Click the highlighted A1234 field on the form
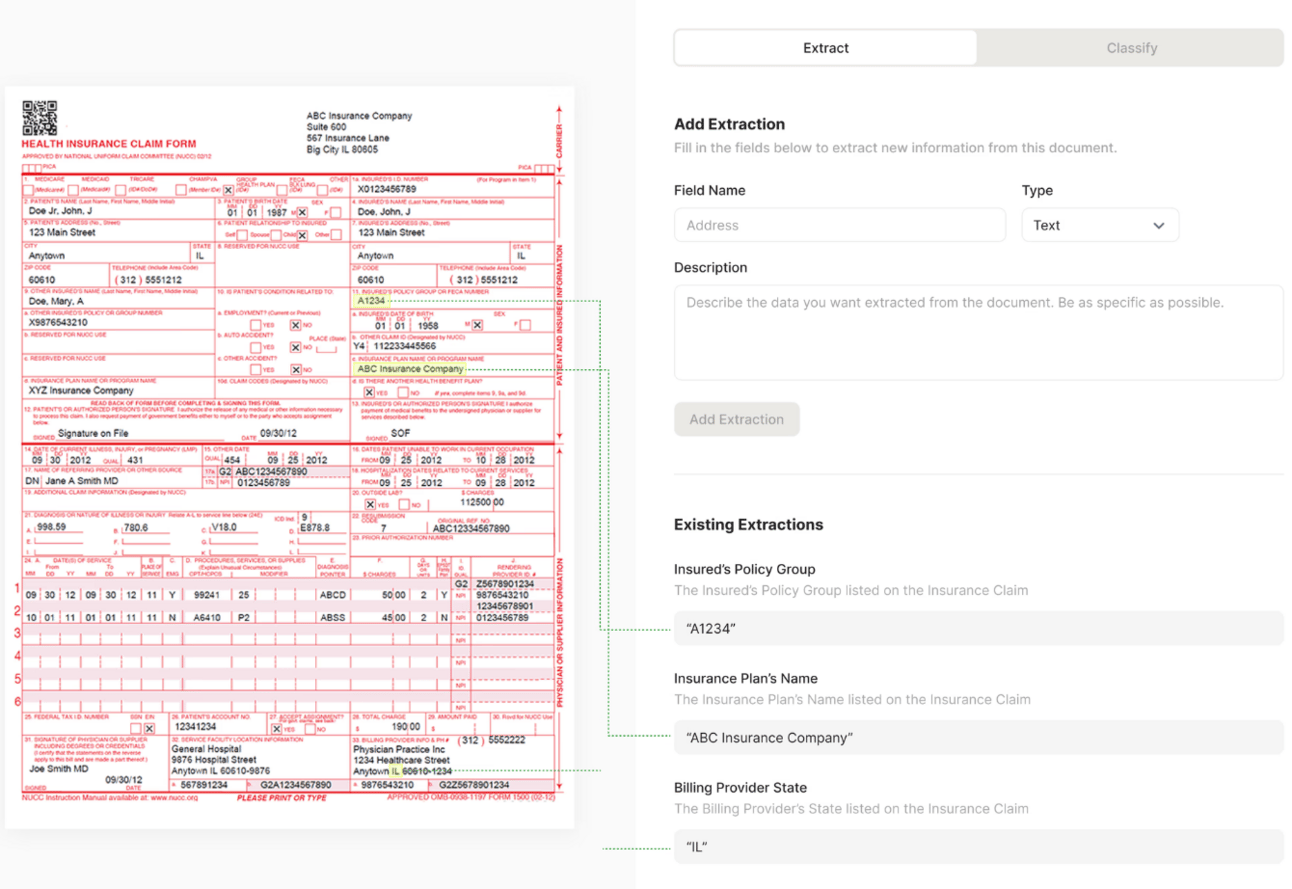Screen dimensions: 1292x889 pyautogui.click(x=370, y=300)
